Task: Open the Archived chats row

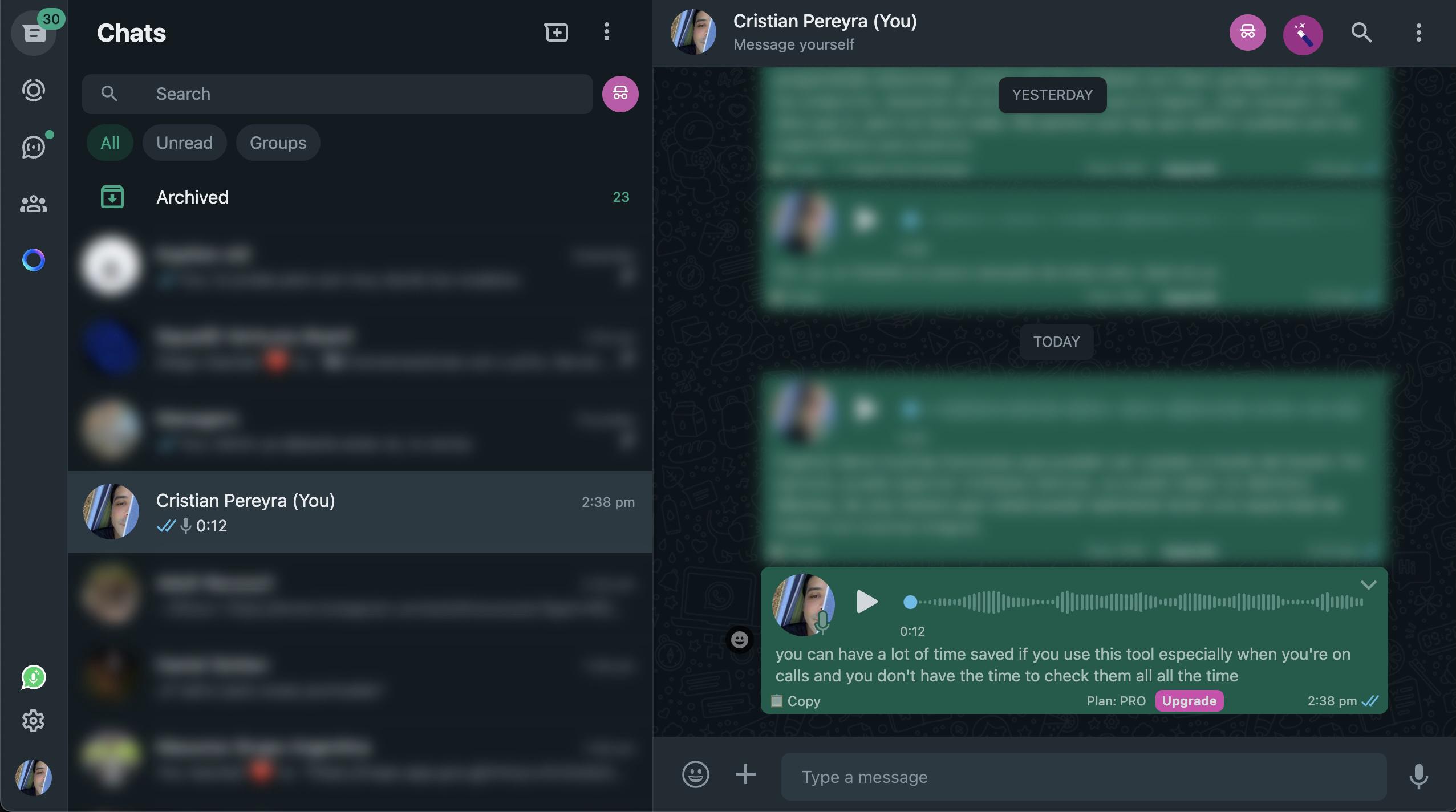Action: coord(360,197)
